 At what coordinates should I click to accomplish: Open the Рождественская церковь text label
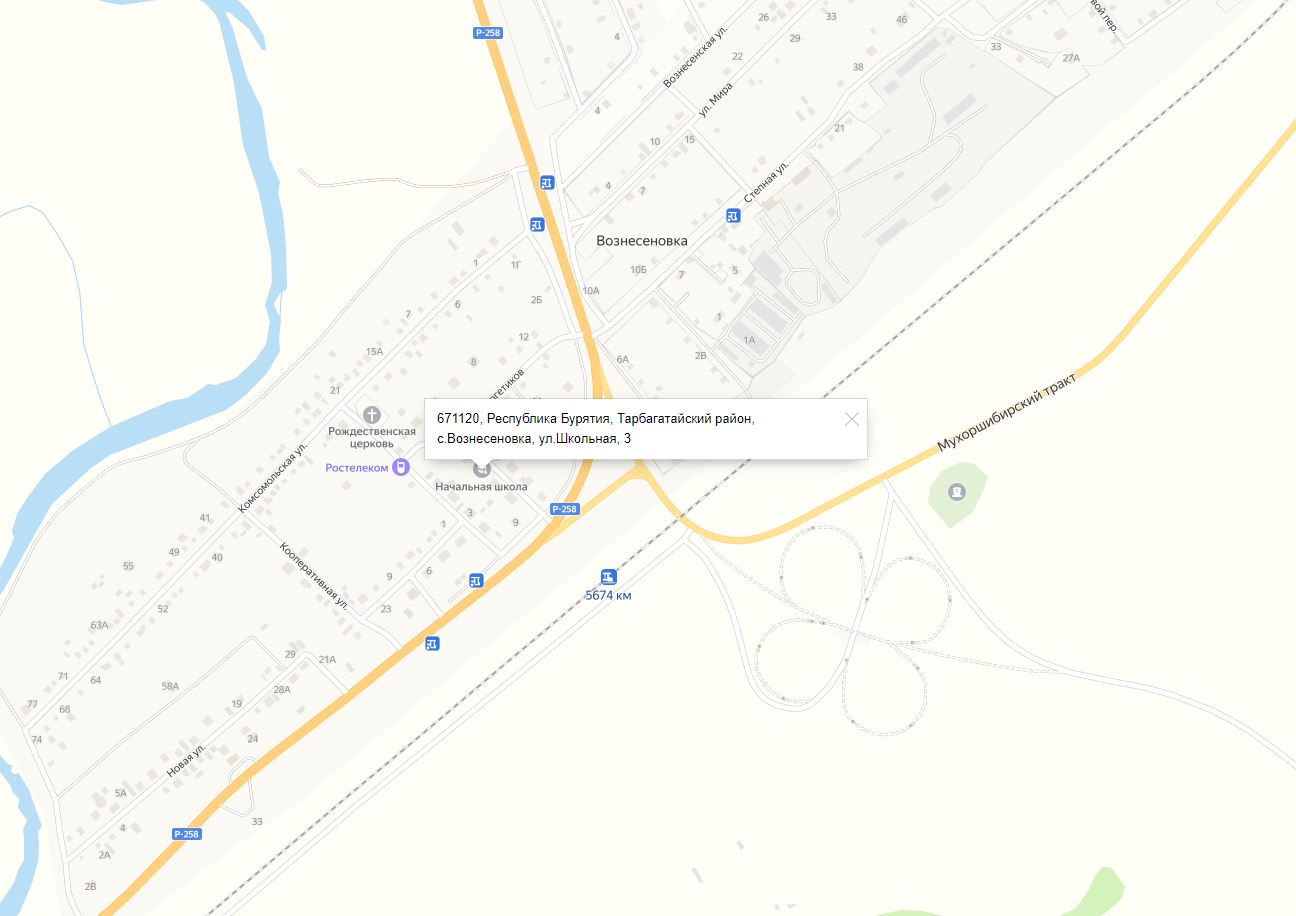[373, 437]
